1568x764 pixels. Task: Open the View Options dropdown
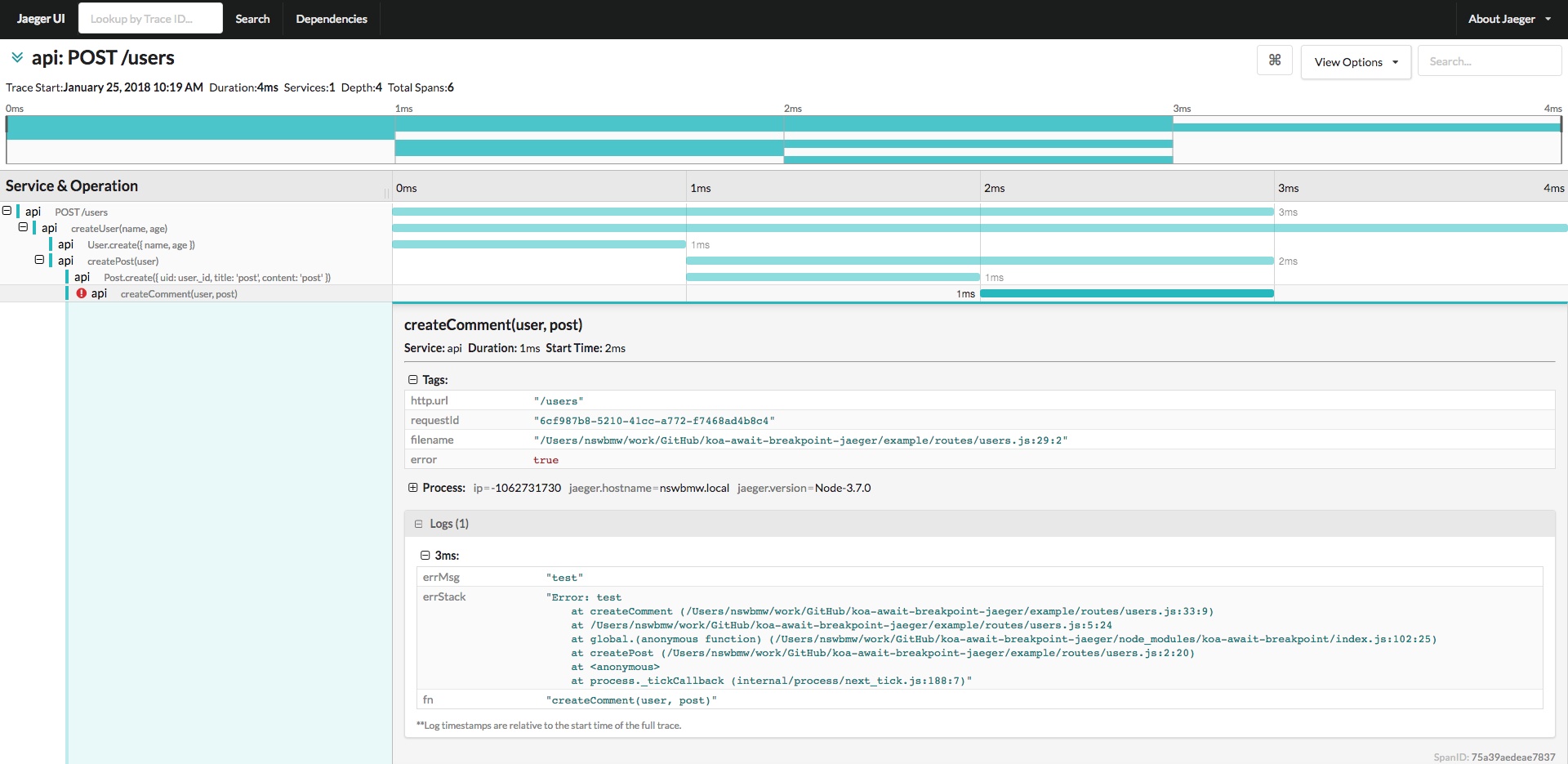[1356, 62]
